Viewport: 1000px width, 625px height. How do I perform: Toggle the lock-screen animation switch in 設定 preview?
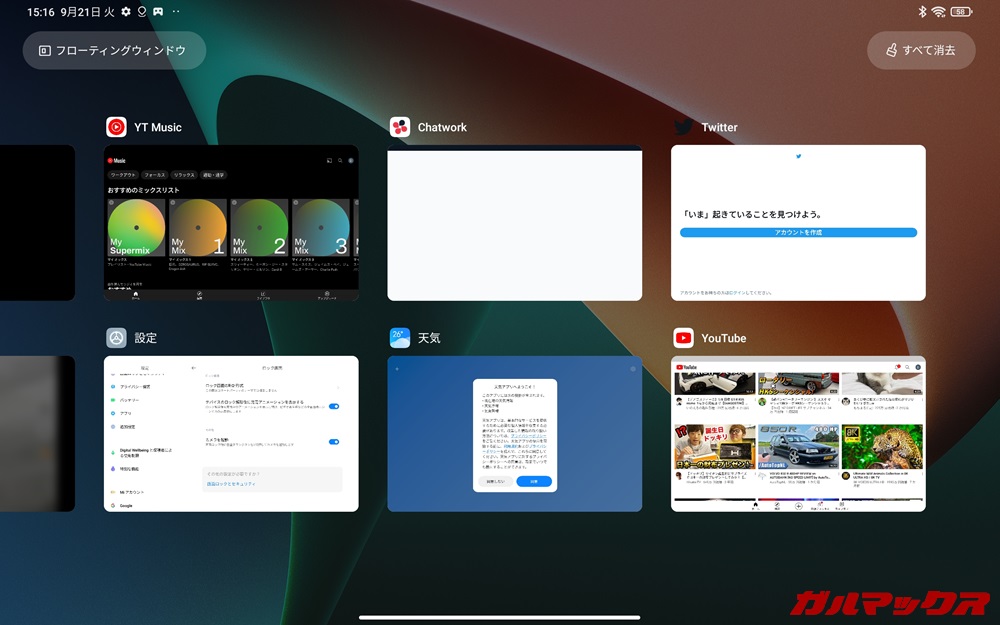[334, 406]
